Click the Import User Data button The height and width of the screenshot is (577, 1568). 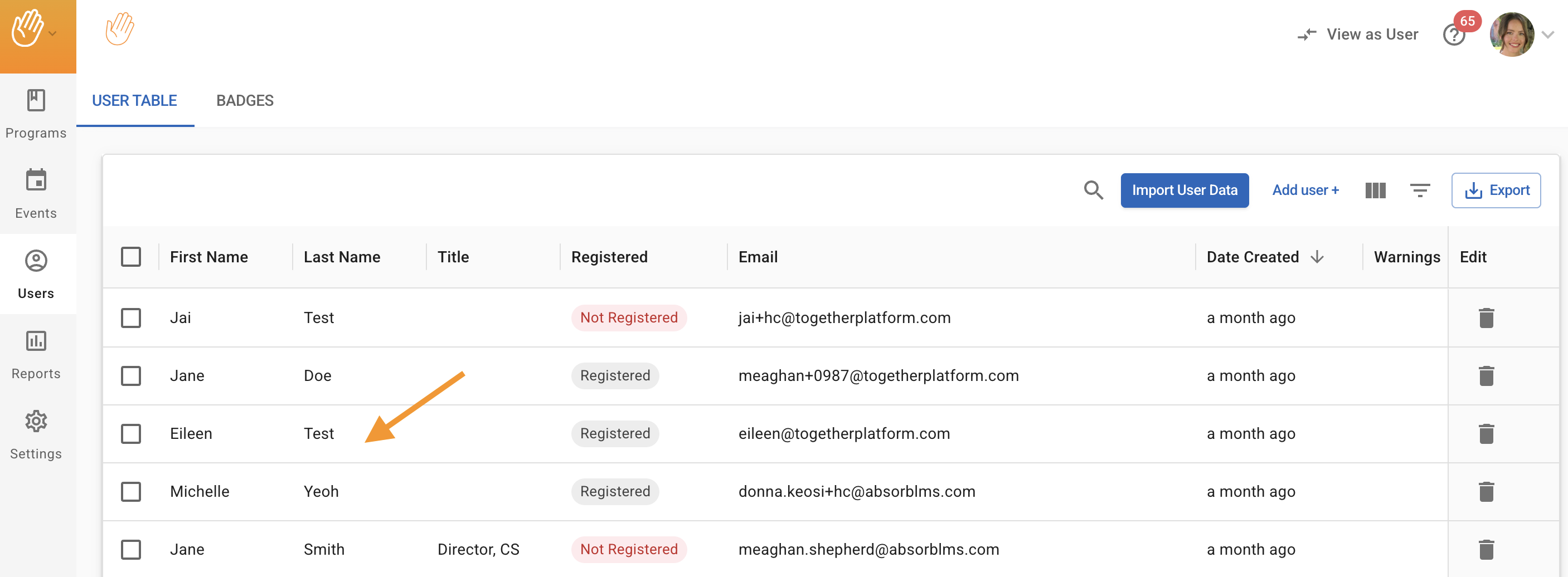pyautogui.click(x=1184, y=190)
